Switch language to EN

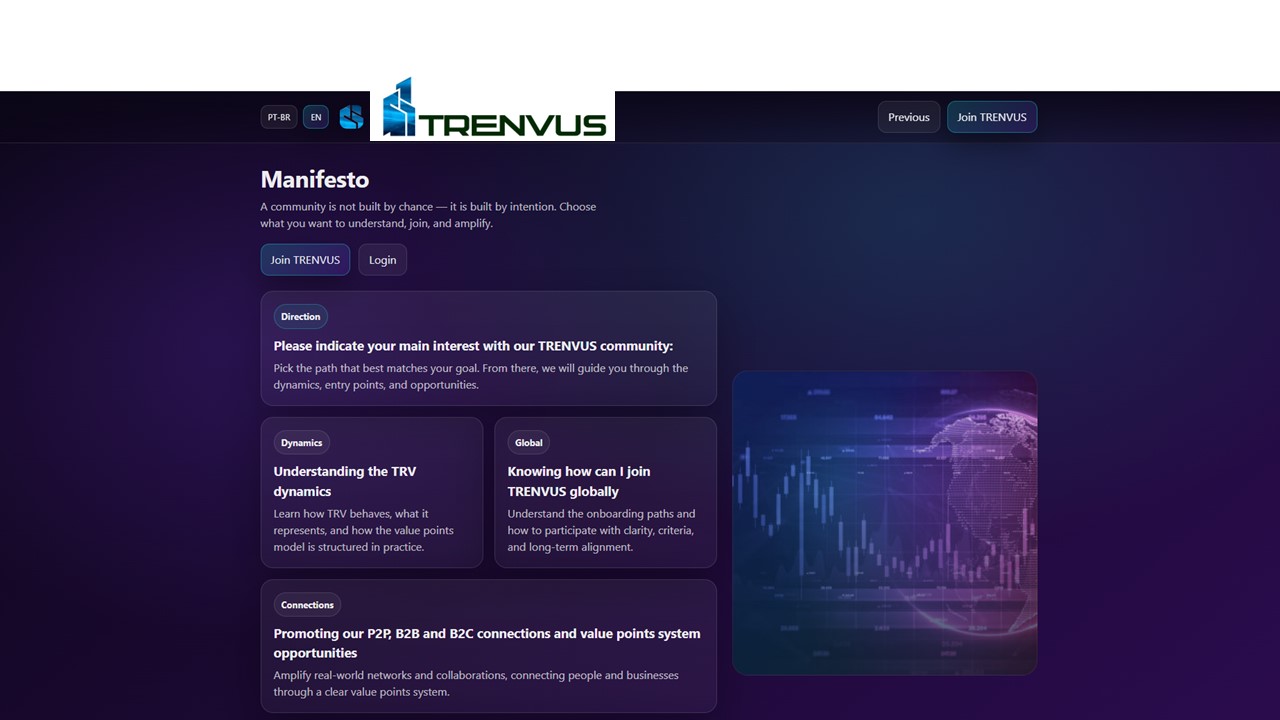316,117
